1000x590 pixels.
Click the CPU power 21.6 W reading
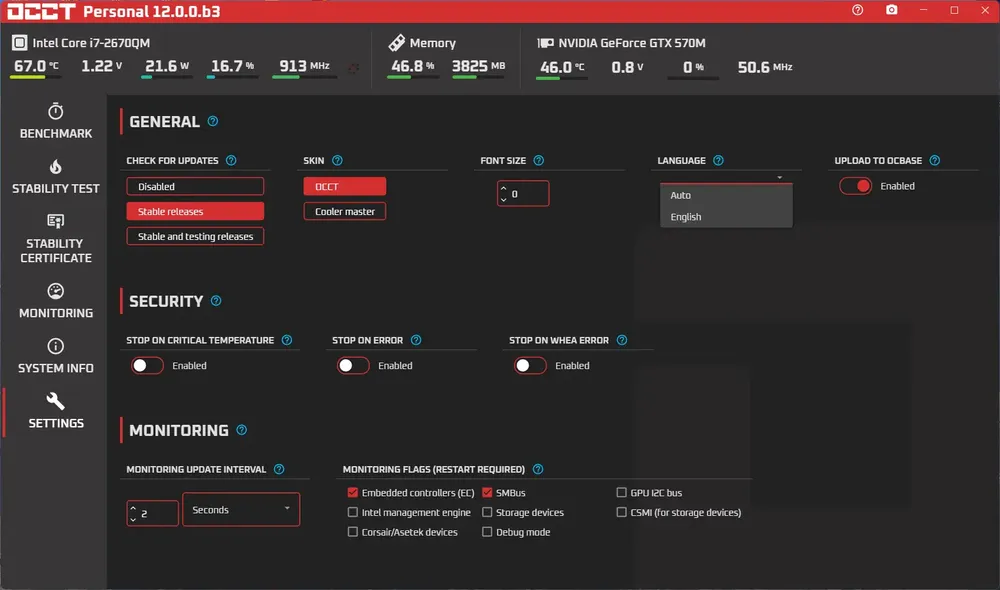point(166,66)
